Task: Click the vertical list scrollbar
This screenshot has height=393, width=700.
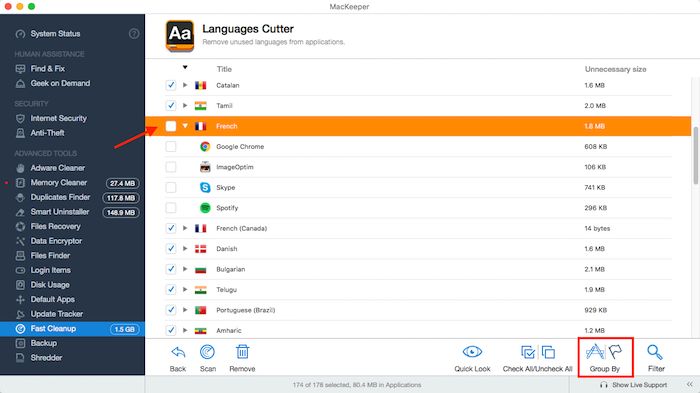Action: coord(696,155)
